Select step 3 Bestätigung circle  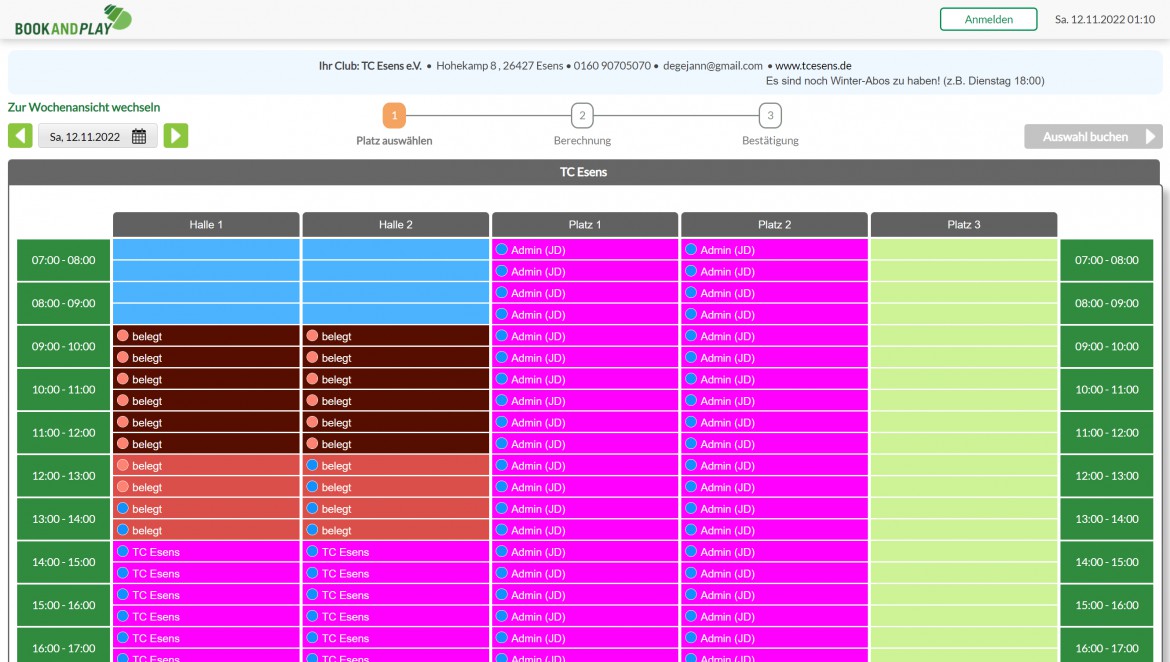click(770, 116)
